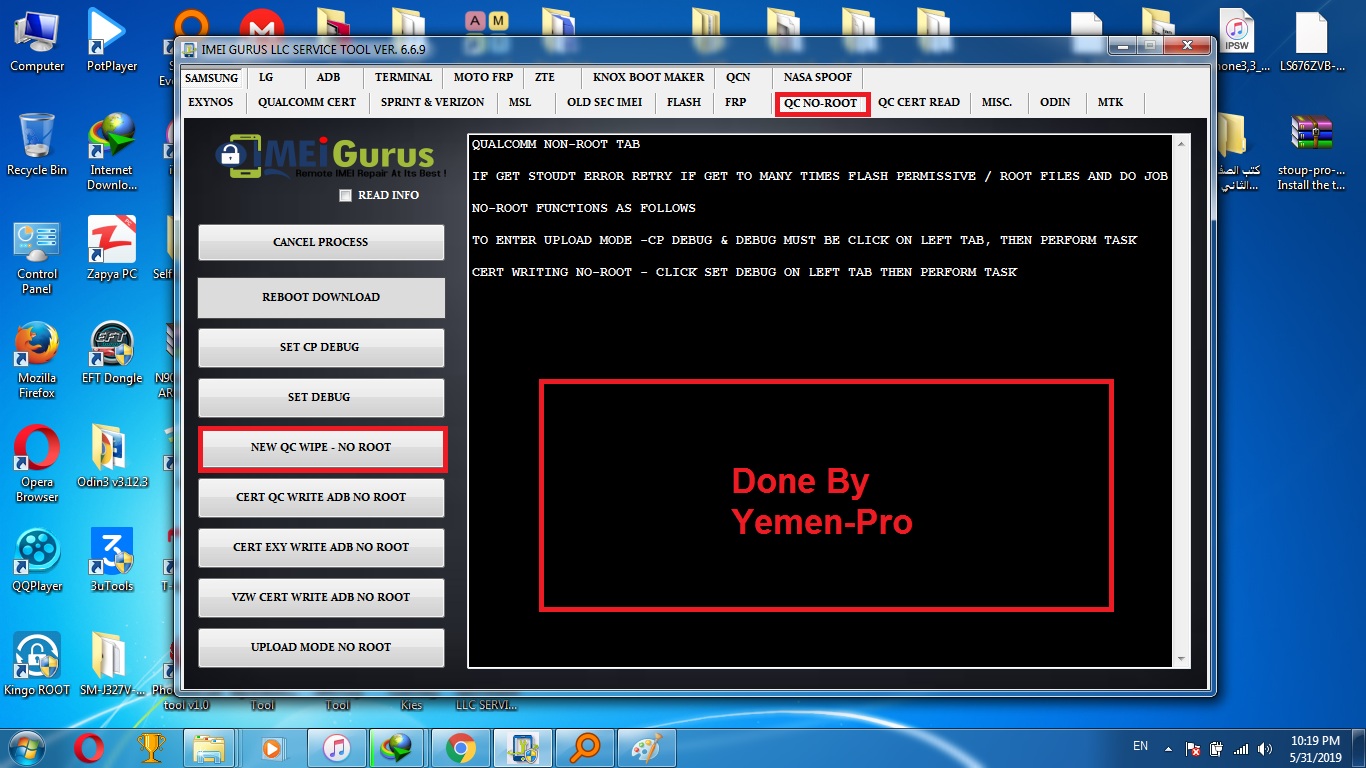This screenshot has width=1366, height=768.
Task: Switch to the ZTE tab
Action: coord(545,77)
